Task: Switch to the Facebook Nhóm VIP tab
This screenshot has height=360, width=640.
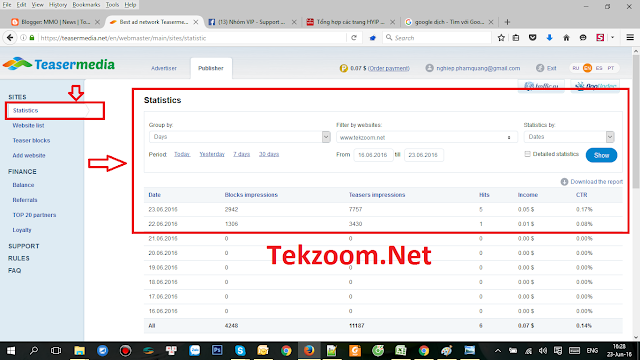Action: (x=252, y=22)
